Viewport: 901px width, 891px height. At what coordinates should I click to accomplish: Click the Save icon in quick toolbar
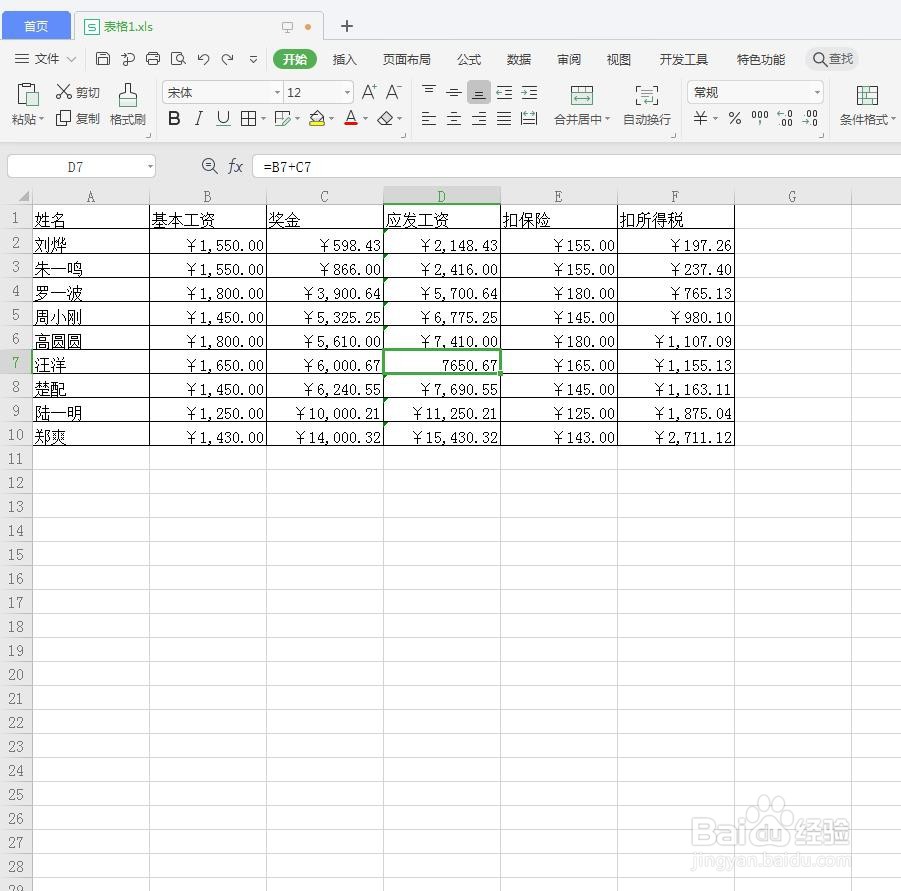[x=103, y=59]
